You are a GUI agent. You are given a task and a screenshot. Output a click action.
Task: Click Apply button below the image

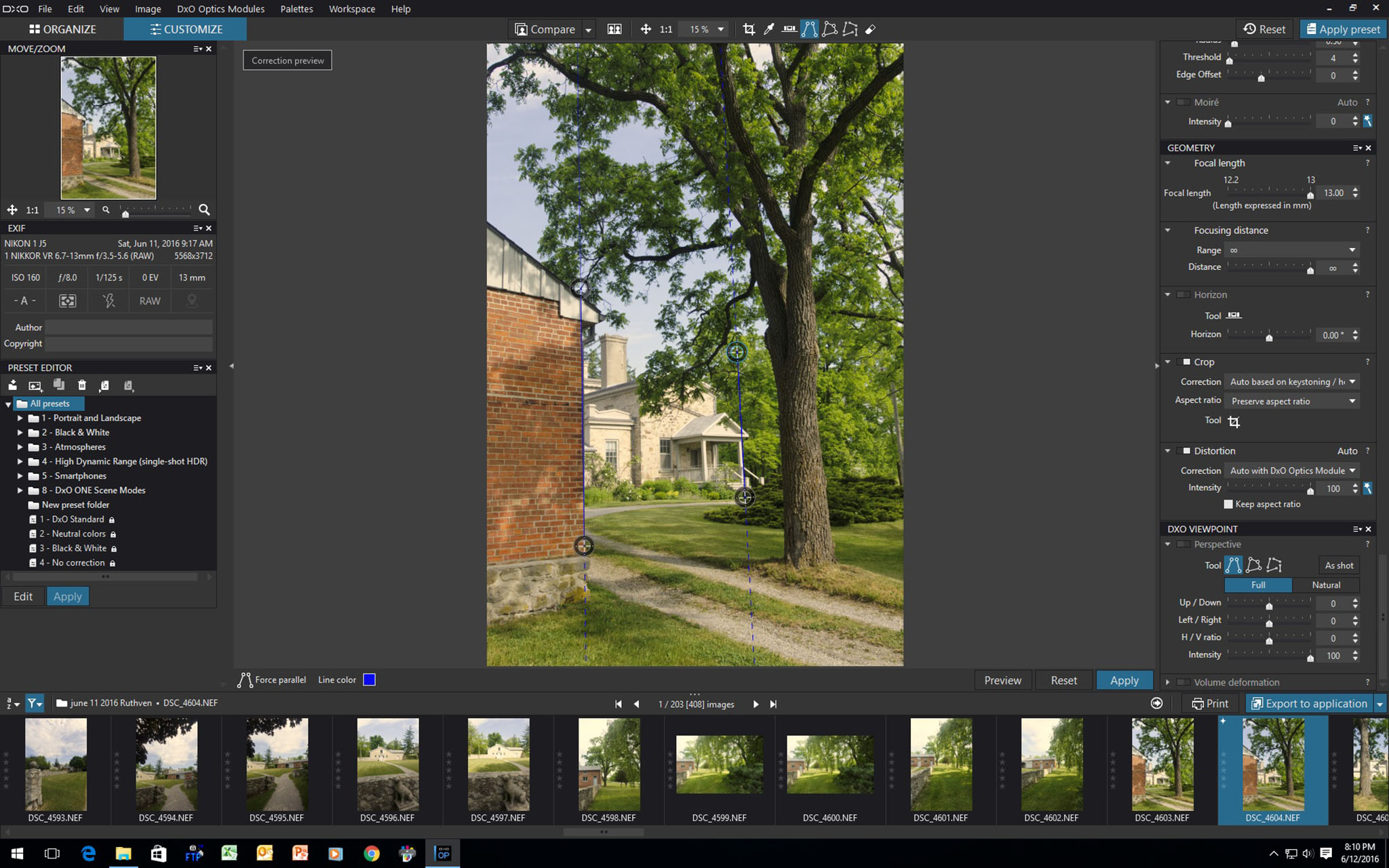1124,680
